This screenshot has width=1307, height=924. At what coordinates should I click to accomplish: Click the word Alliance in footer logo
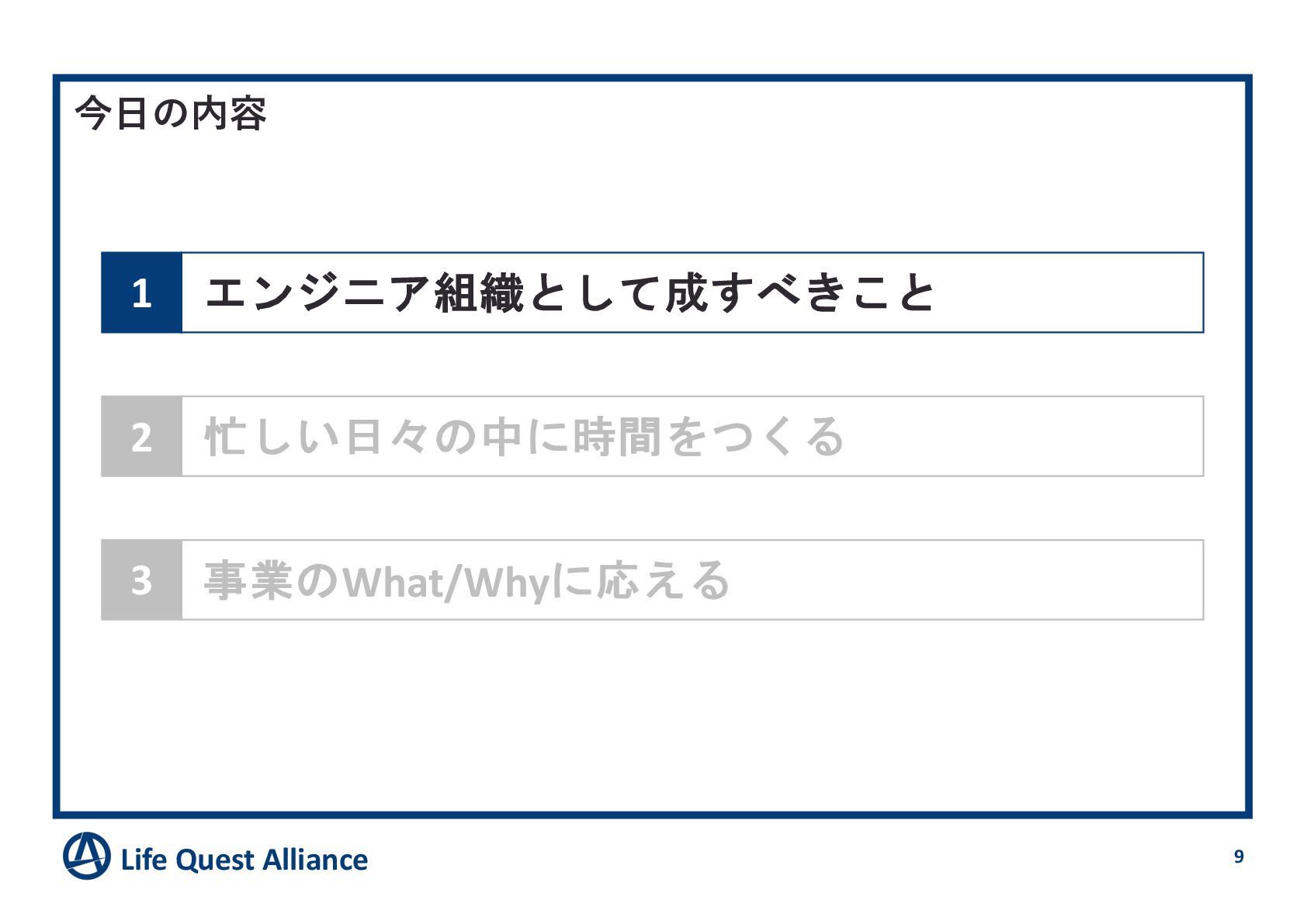pos(315,860)
